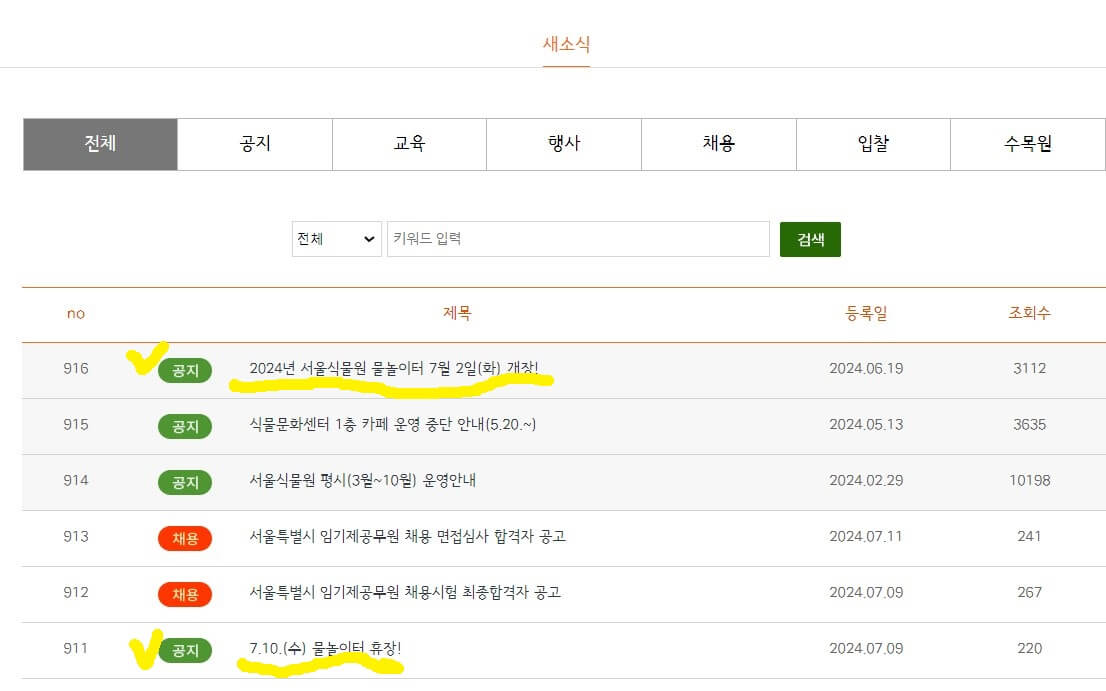Switch to the 공지 tab

coord(253,143)
